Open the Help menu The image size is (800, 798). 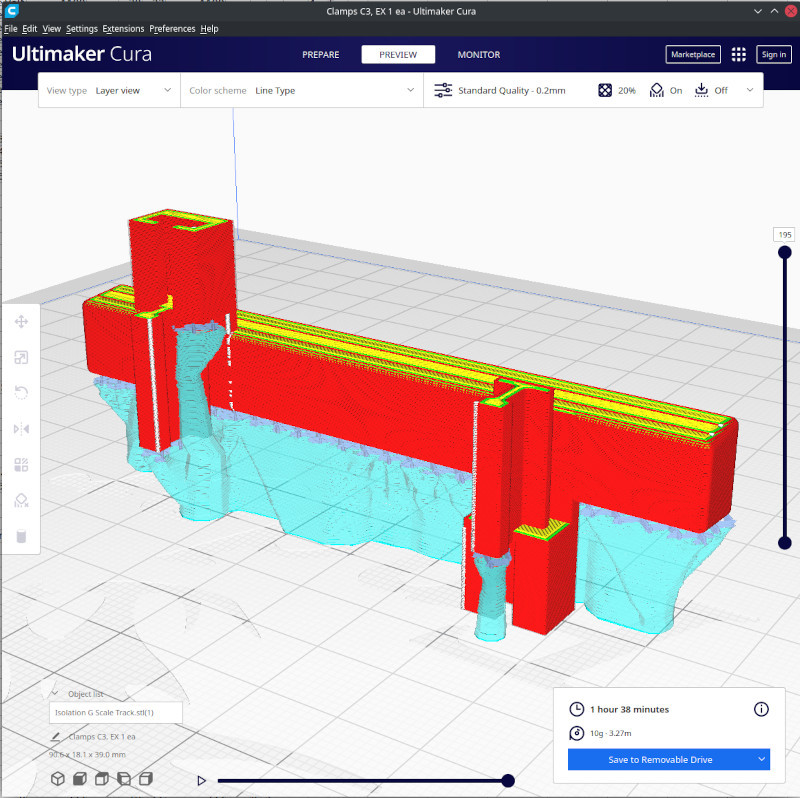point(209,29)
